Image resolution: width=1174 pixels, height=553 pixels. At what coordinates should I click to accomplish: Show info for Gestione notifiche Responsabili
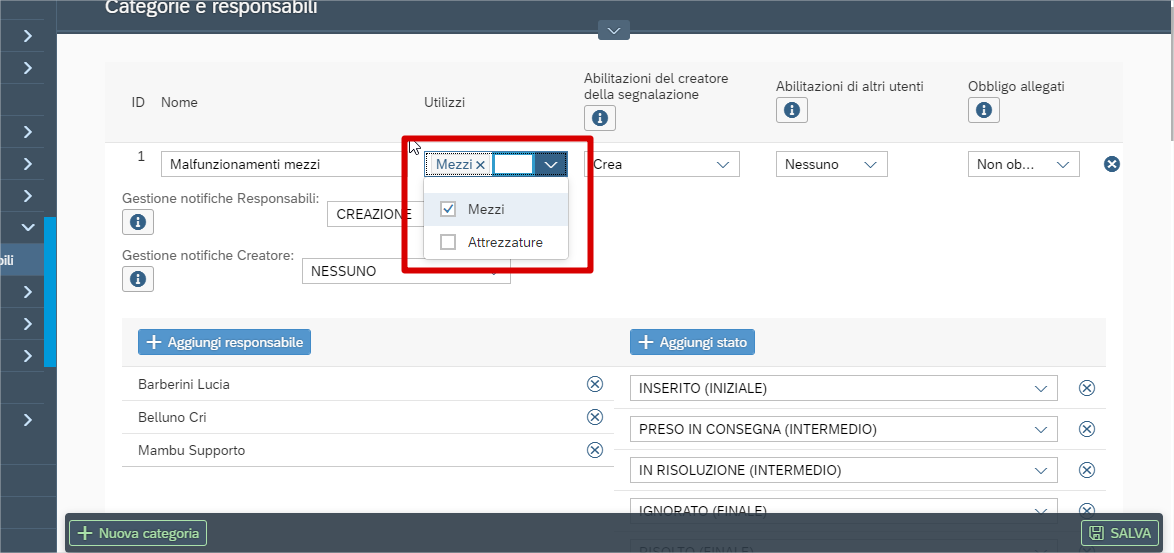138,222
